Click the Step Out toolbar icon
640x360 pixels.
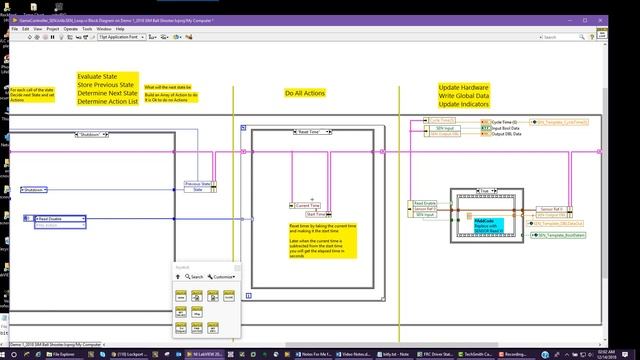(93, 37)
